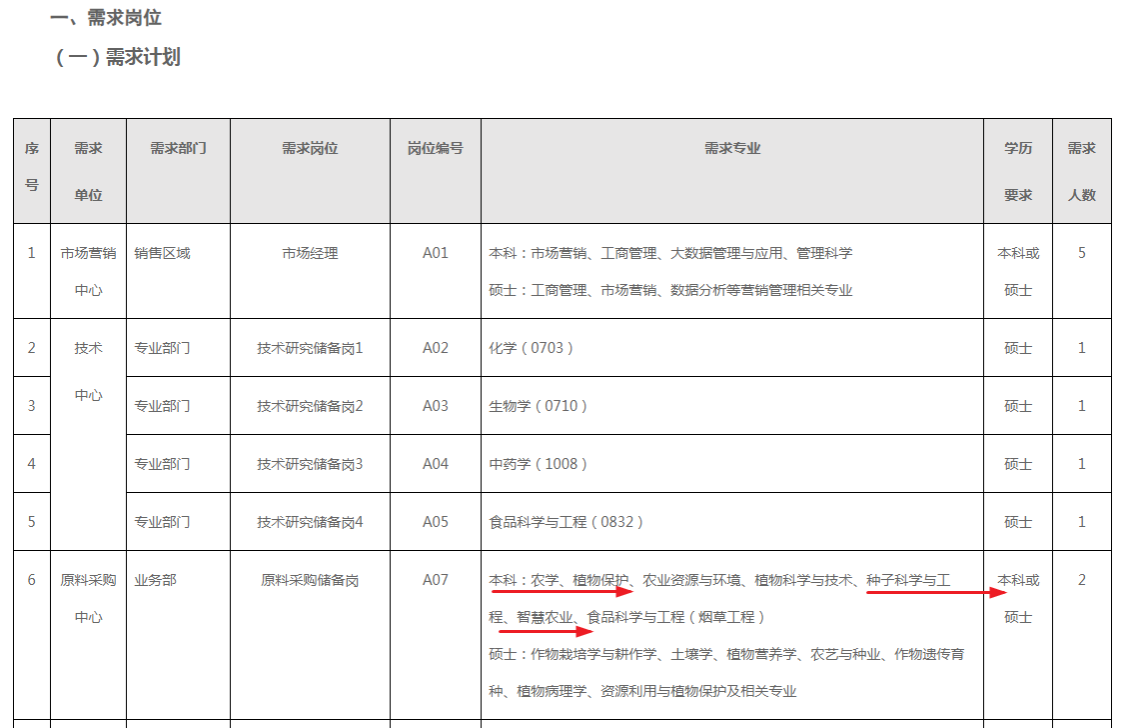Select the 生物学（0710）major cell
This screenshot has height=728, width=1130.
click(538, 406)
